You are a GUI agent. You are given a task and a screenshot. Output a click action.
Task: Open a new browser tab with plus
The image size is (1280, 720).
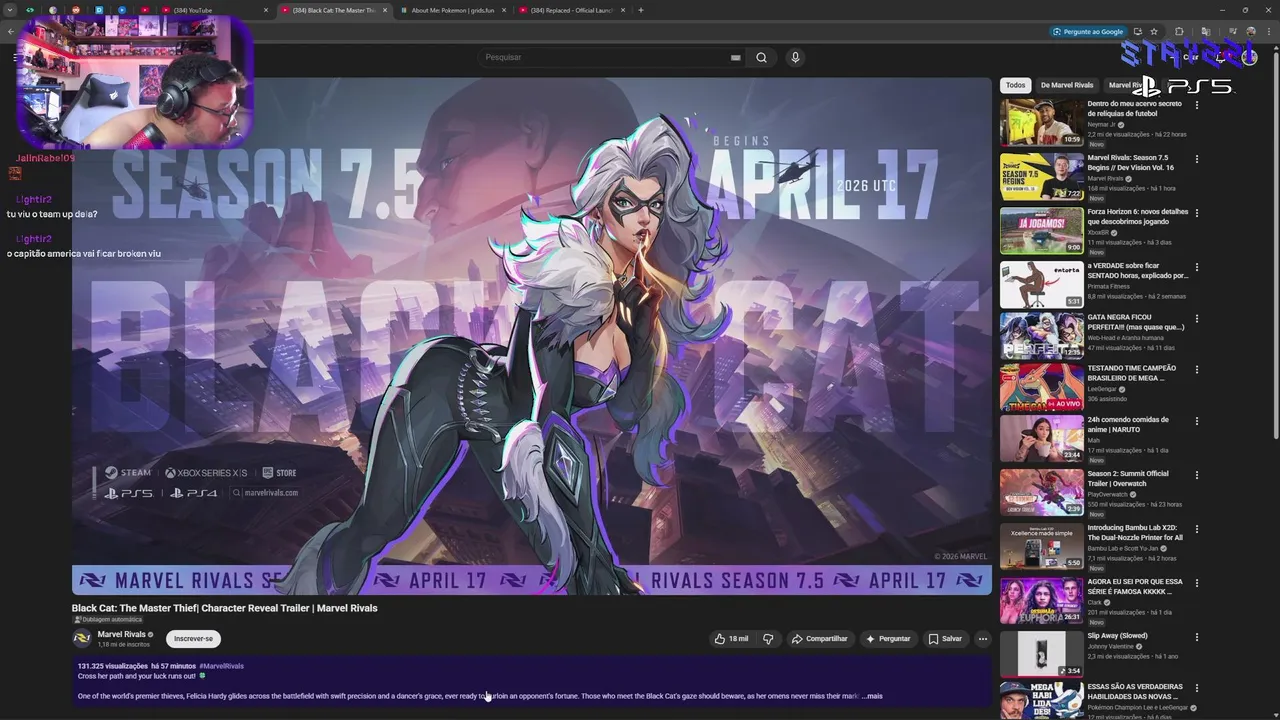coord(641,10)
